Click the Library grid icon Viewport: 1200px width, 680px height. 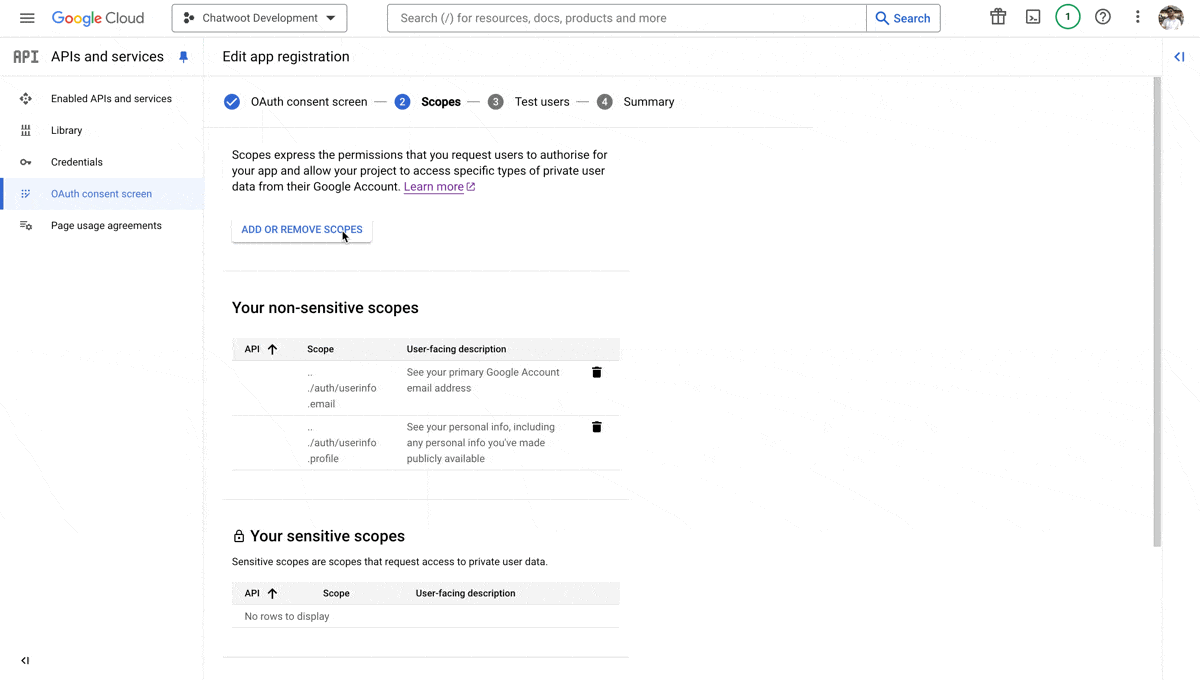pos(26,131)
